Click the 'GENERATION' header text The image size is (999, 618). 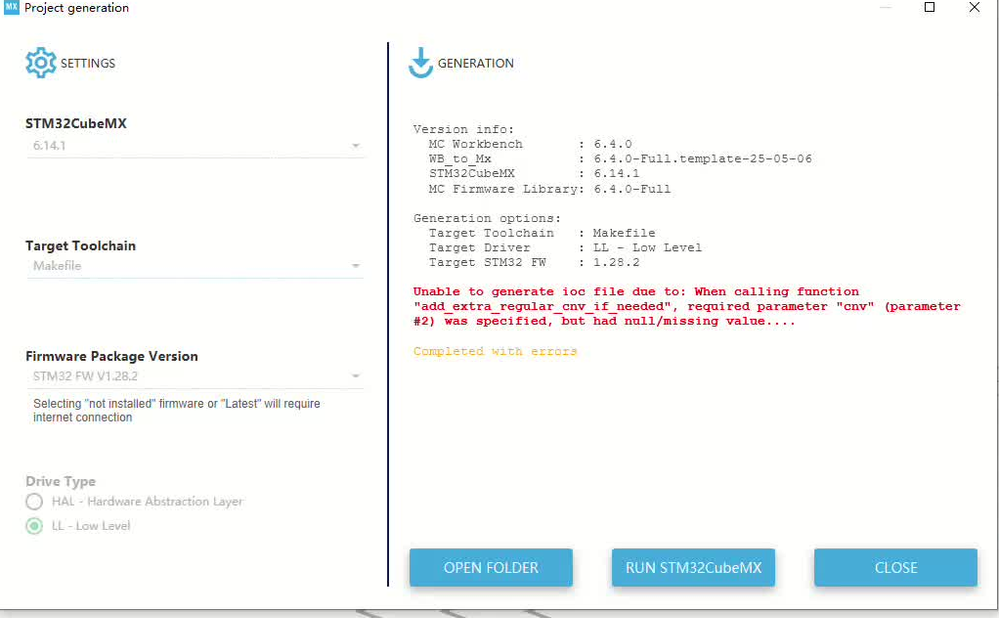coord(475,63)
